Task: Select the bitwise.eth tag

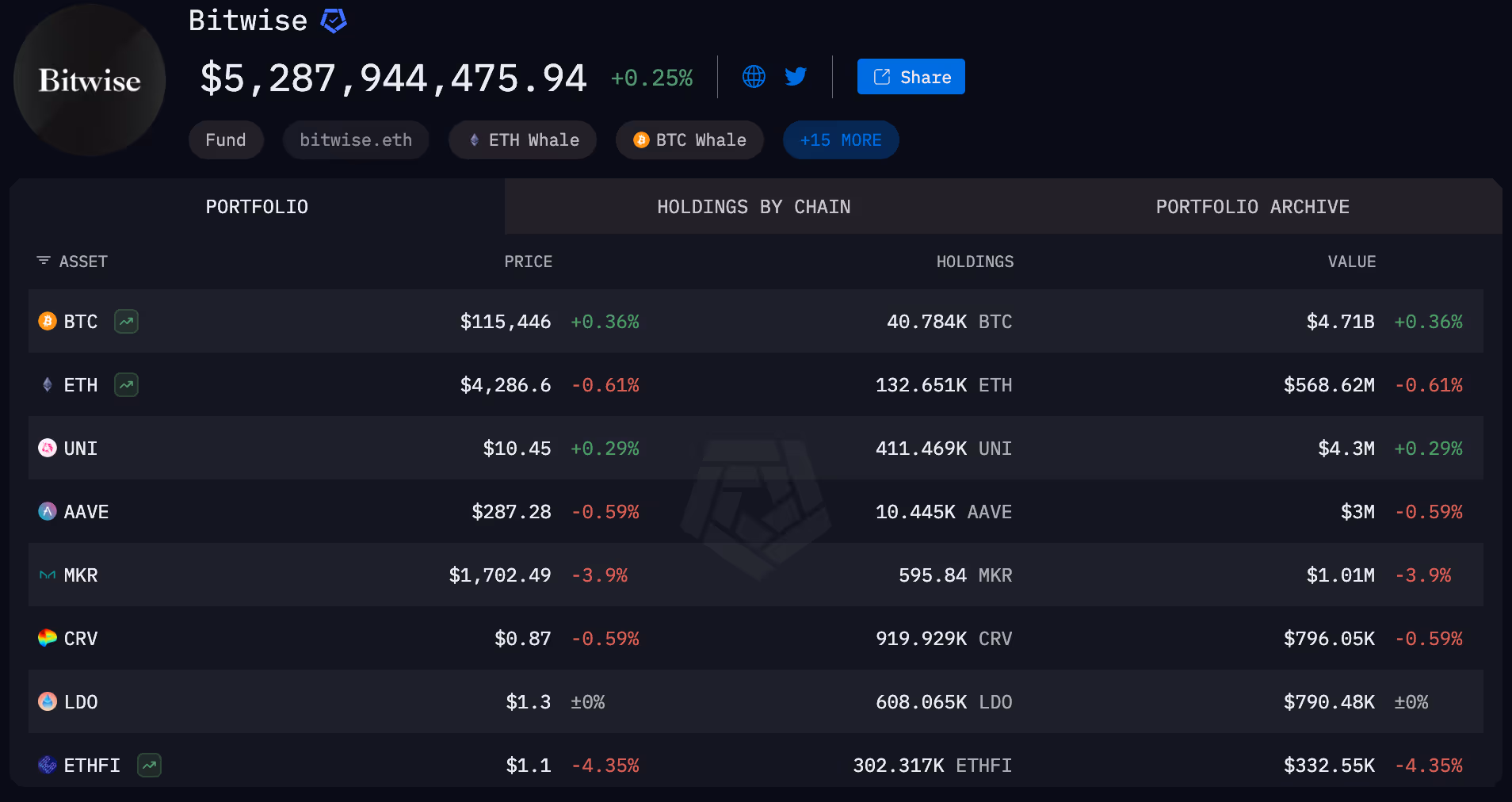Action: (x=356, y=140)
